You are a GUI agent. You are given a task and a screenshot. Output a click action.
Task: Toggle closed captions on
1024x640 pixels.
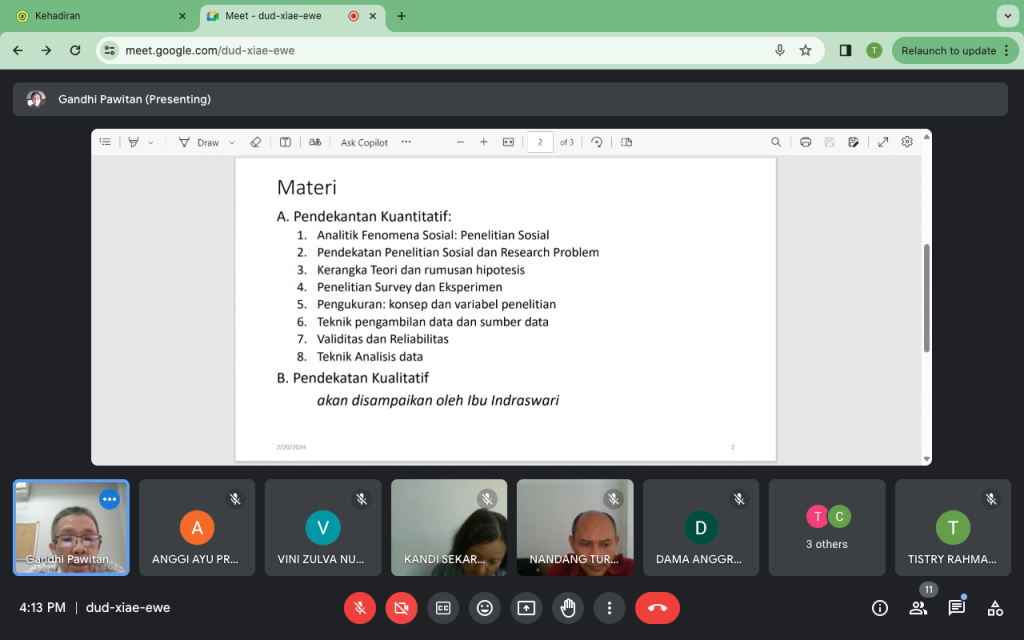(x=443, y=607)
